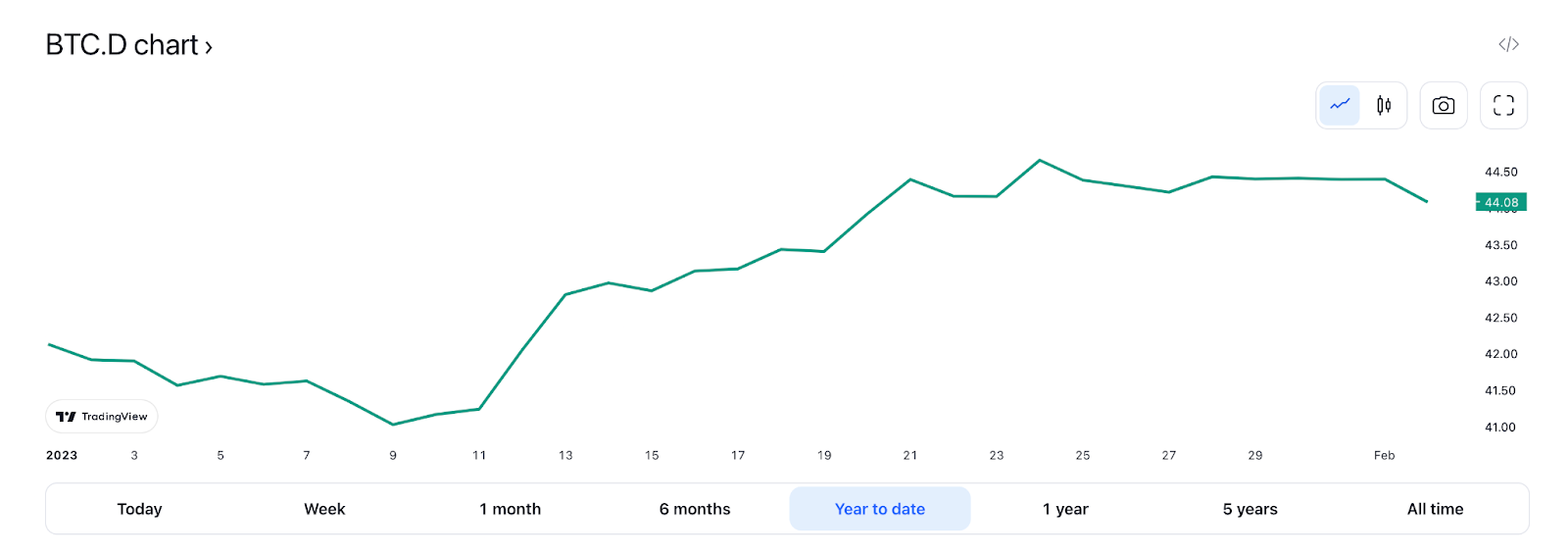1568x555 pixels.
Task: Click the 44.50 price axis label
Action: click(x=1500, y=173)
